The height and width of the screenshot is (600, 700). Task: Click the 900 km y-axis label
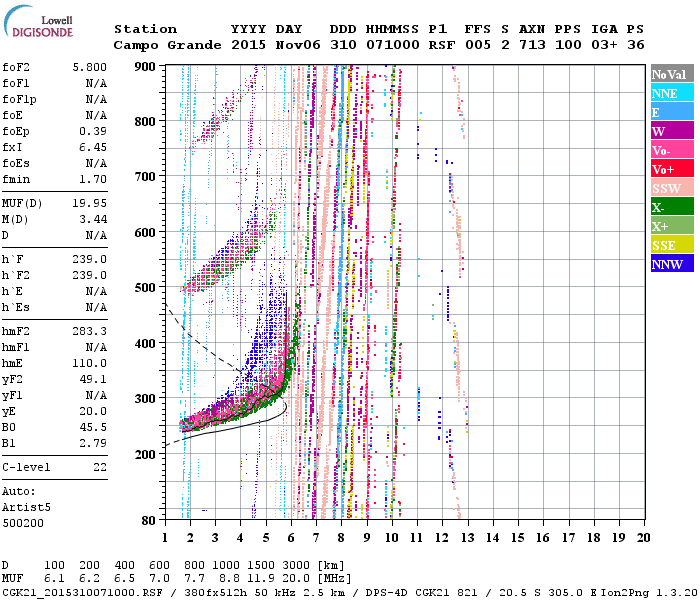pyautogui.click(x=145, y=67)
